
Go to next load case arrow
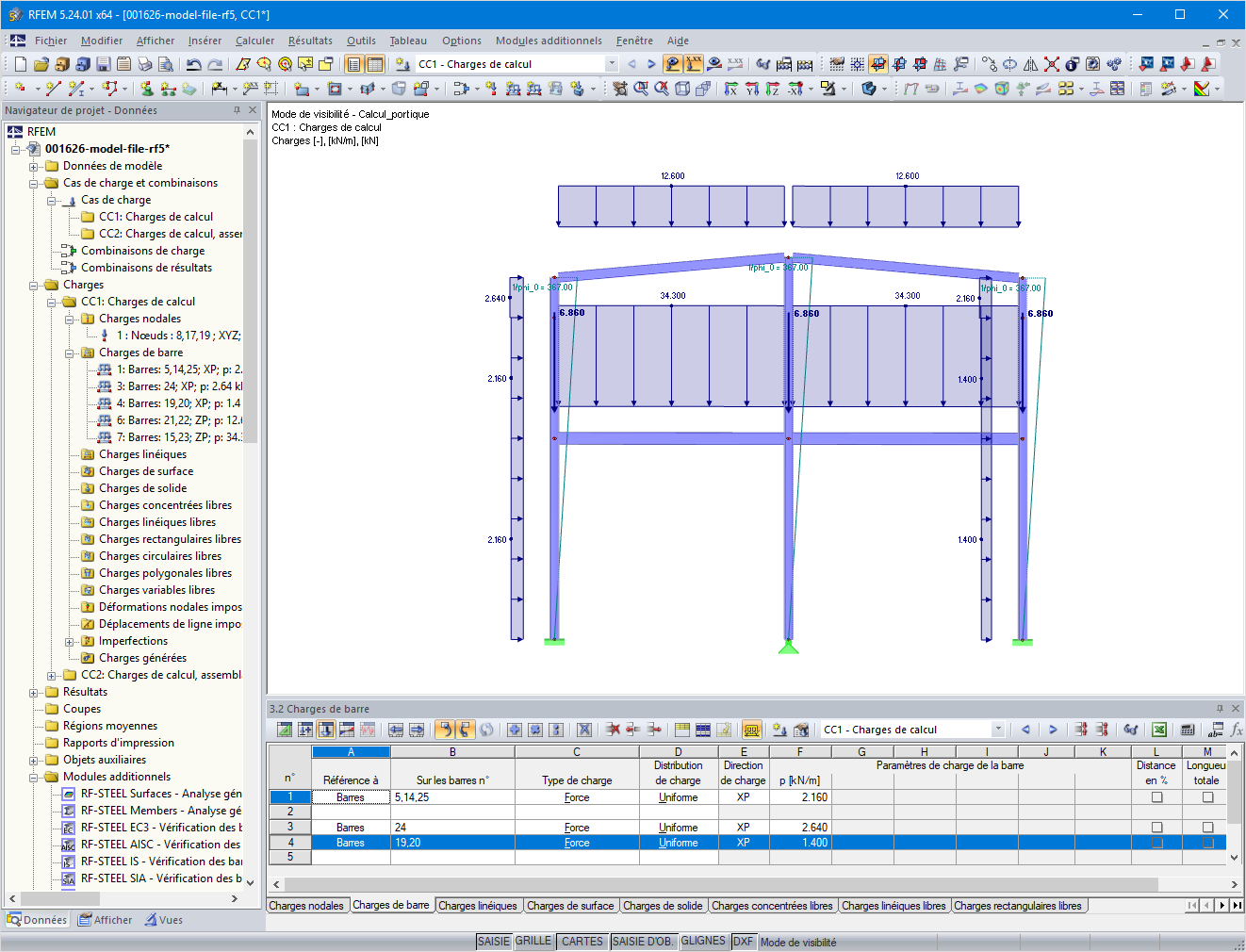pos(651,64)
